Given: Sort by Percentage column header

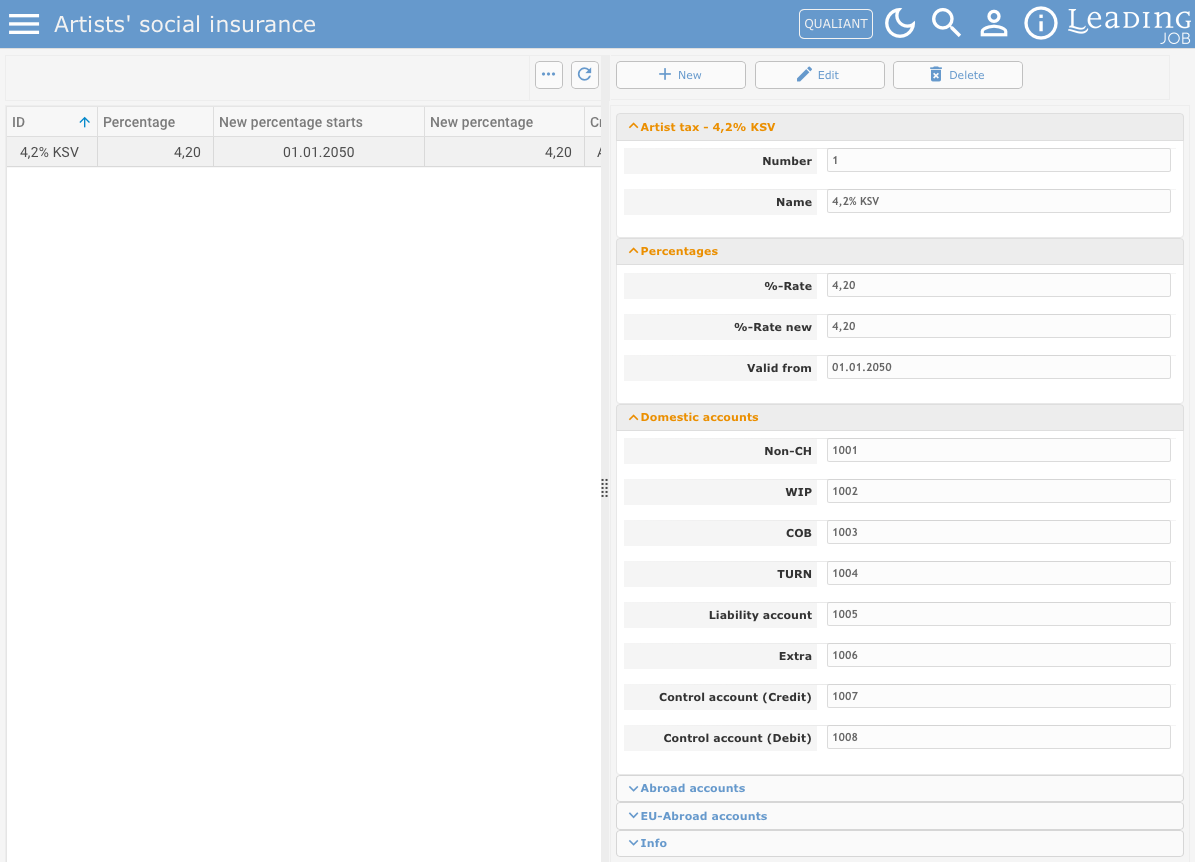Looking at the screenshot, I should click(x=155, y=122).
